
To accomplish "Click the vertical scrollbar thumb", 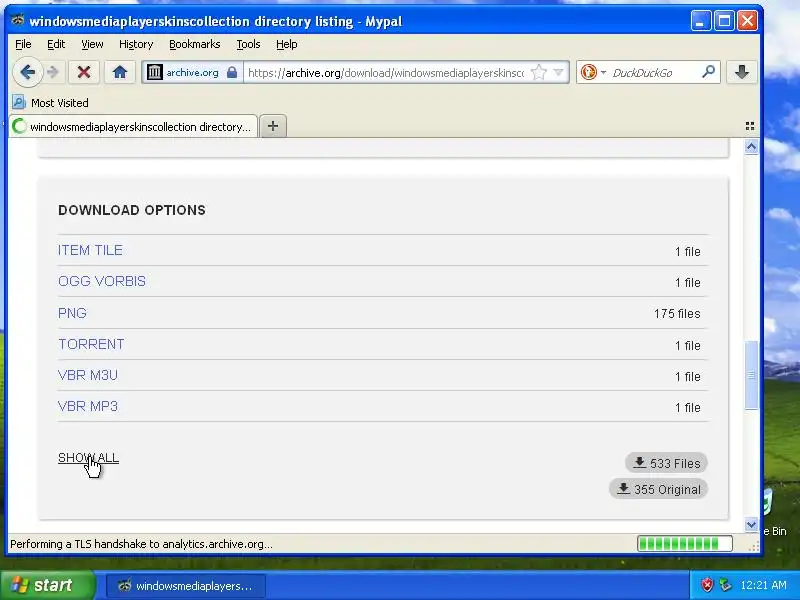I will click(751, 375).
